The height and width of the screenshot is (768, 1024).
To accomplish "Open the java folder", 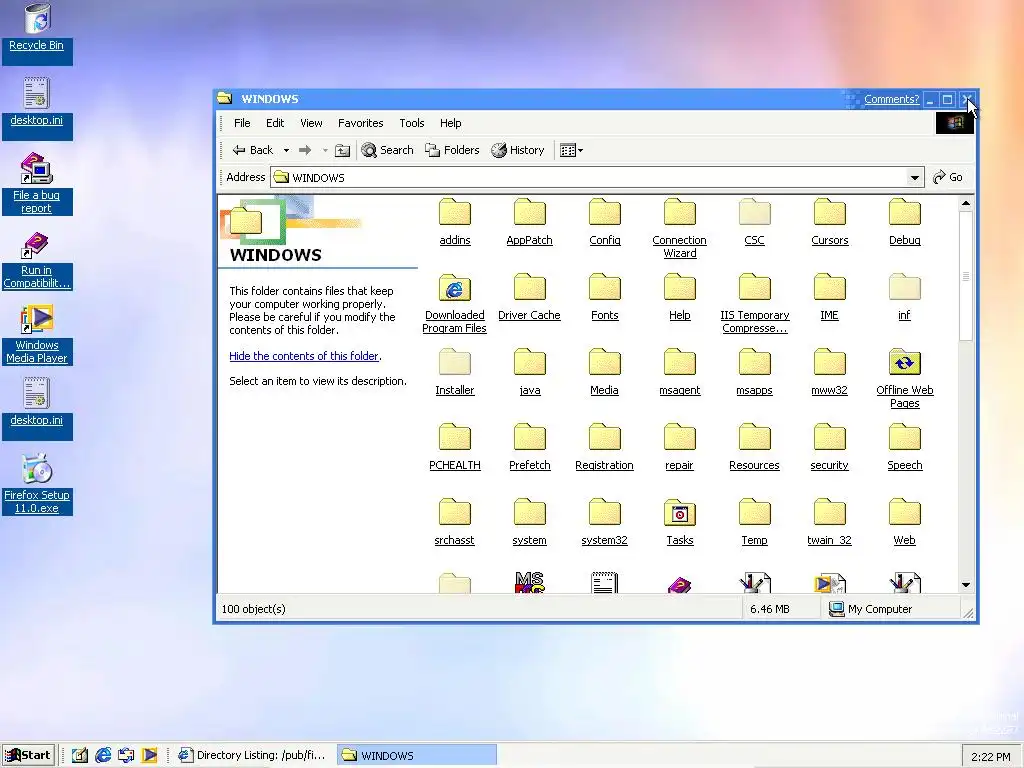I will click(530, 372).
